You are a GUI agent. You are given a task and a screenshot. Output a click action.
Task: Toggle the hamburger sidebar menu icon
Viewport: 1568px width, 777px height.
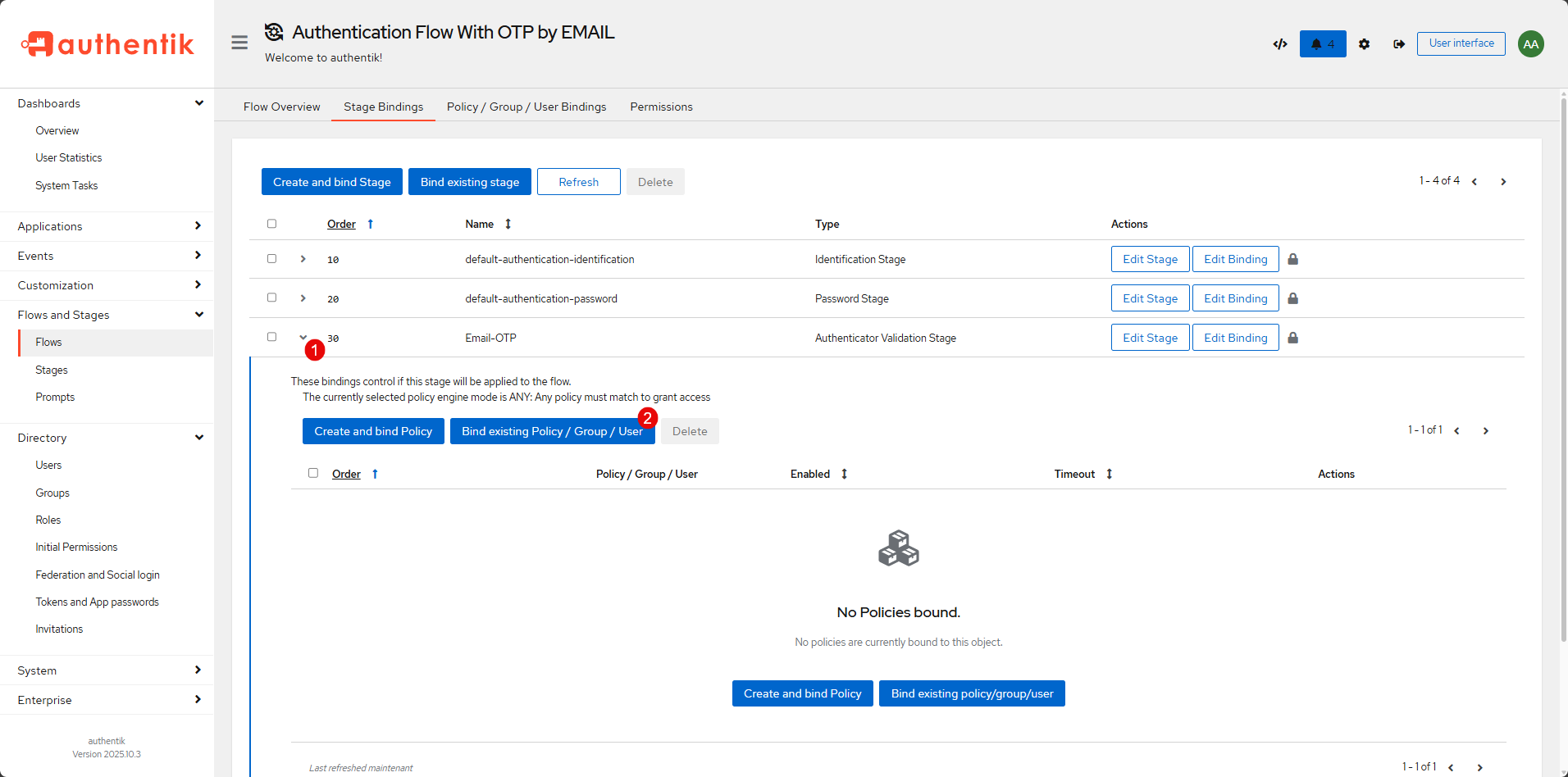click(239, 43)
